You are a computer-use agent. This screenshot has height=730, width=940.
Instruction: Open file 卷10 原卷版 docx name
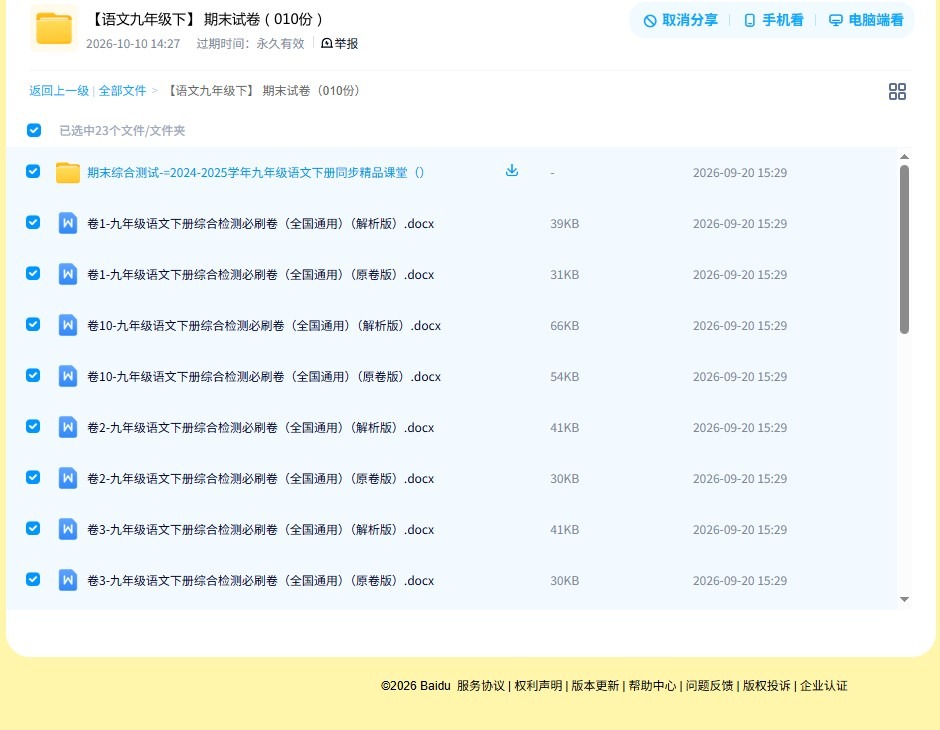tap(264, 376)
